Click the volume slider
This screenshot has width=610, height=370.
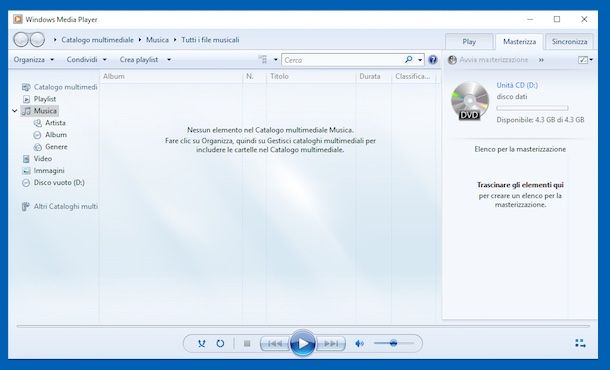pyautogui.click(x=394, y=343)
